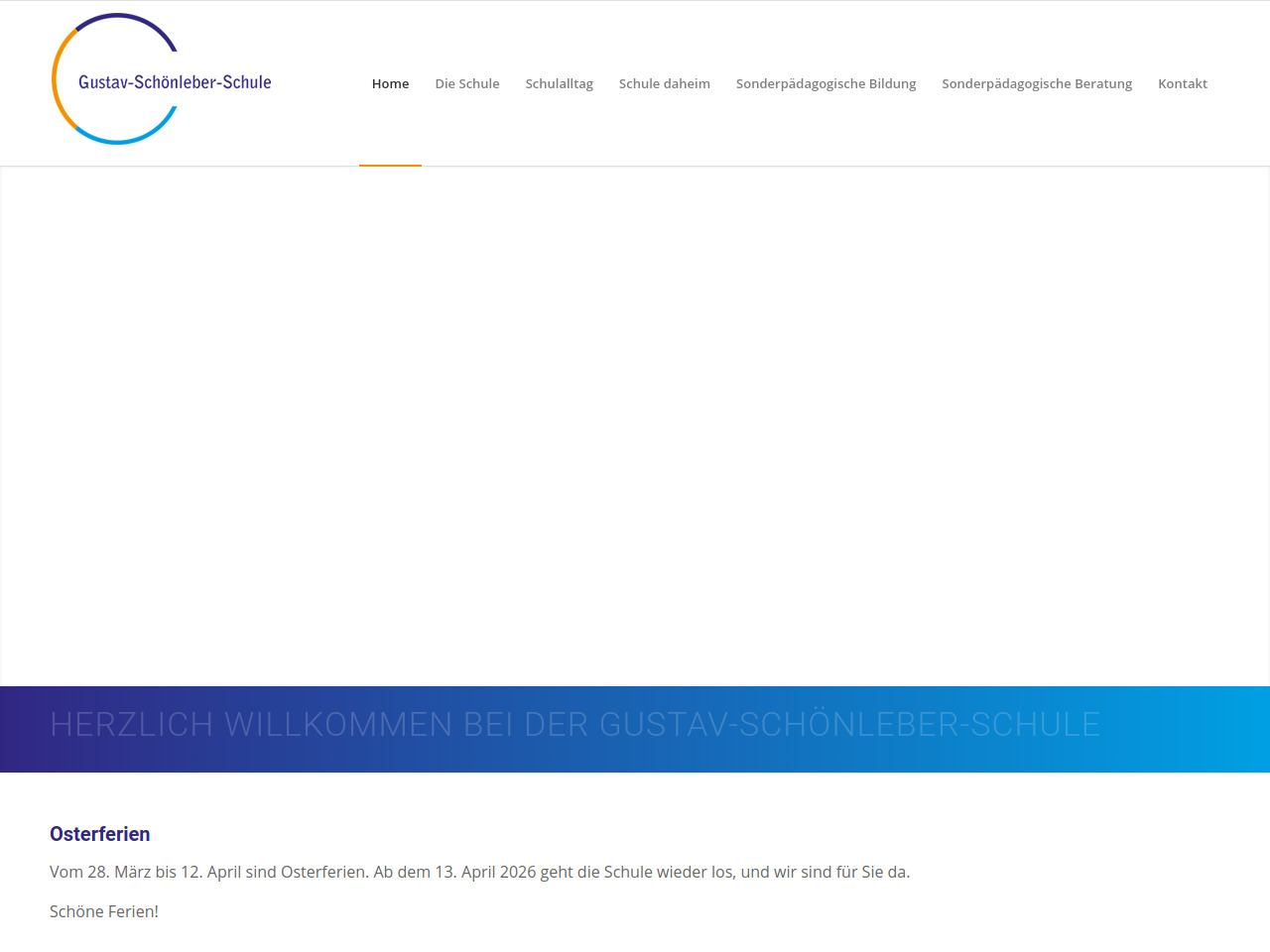Click the Gustav-Schönleber-Schule logo text
Viewport: 1270px width, 952px height.
175,82
